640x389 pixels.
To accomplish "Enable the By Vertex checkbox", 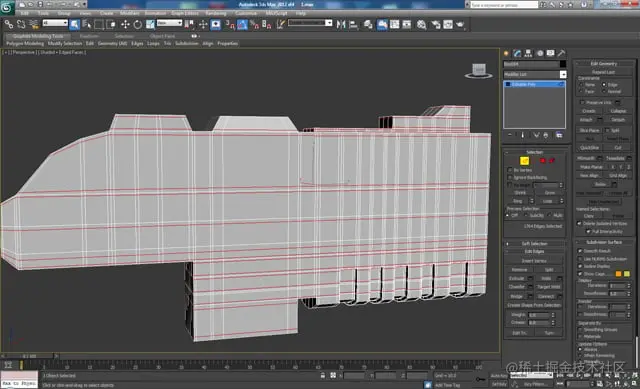I will point(510,170).
